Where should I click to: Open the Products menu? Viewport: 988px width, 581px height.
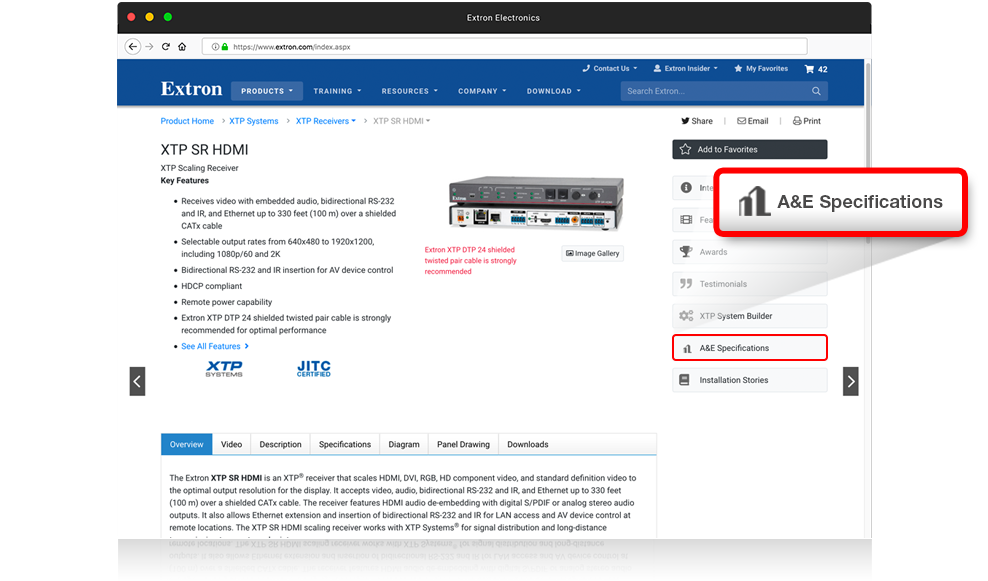coord(267,91)
